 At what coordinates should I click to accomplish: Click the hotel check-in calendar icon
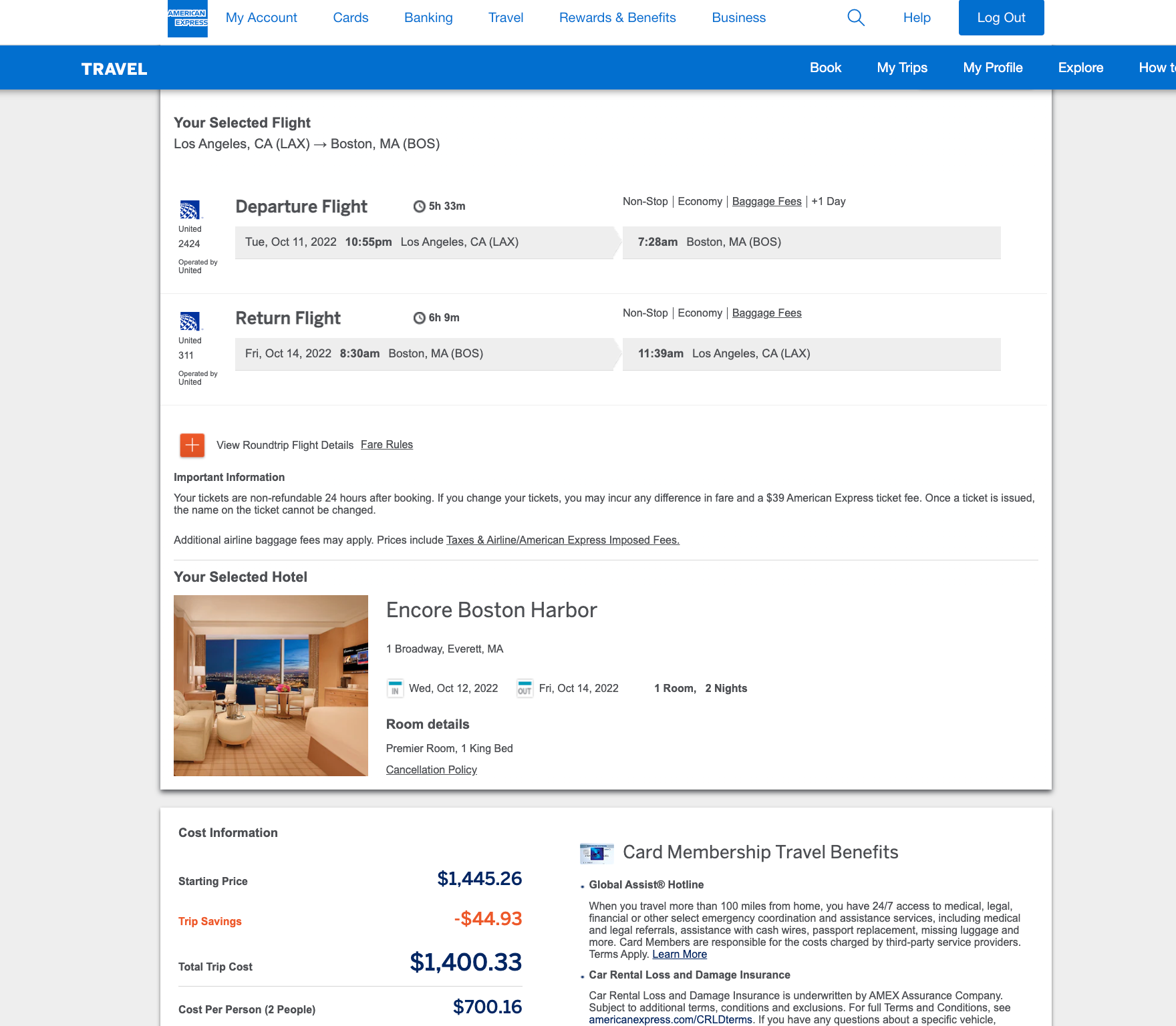(x=395, y=689)
